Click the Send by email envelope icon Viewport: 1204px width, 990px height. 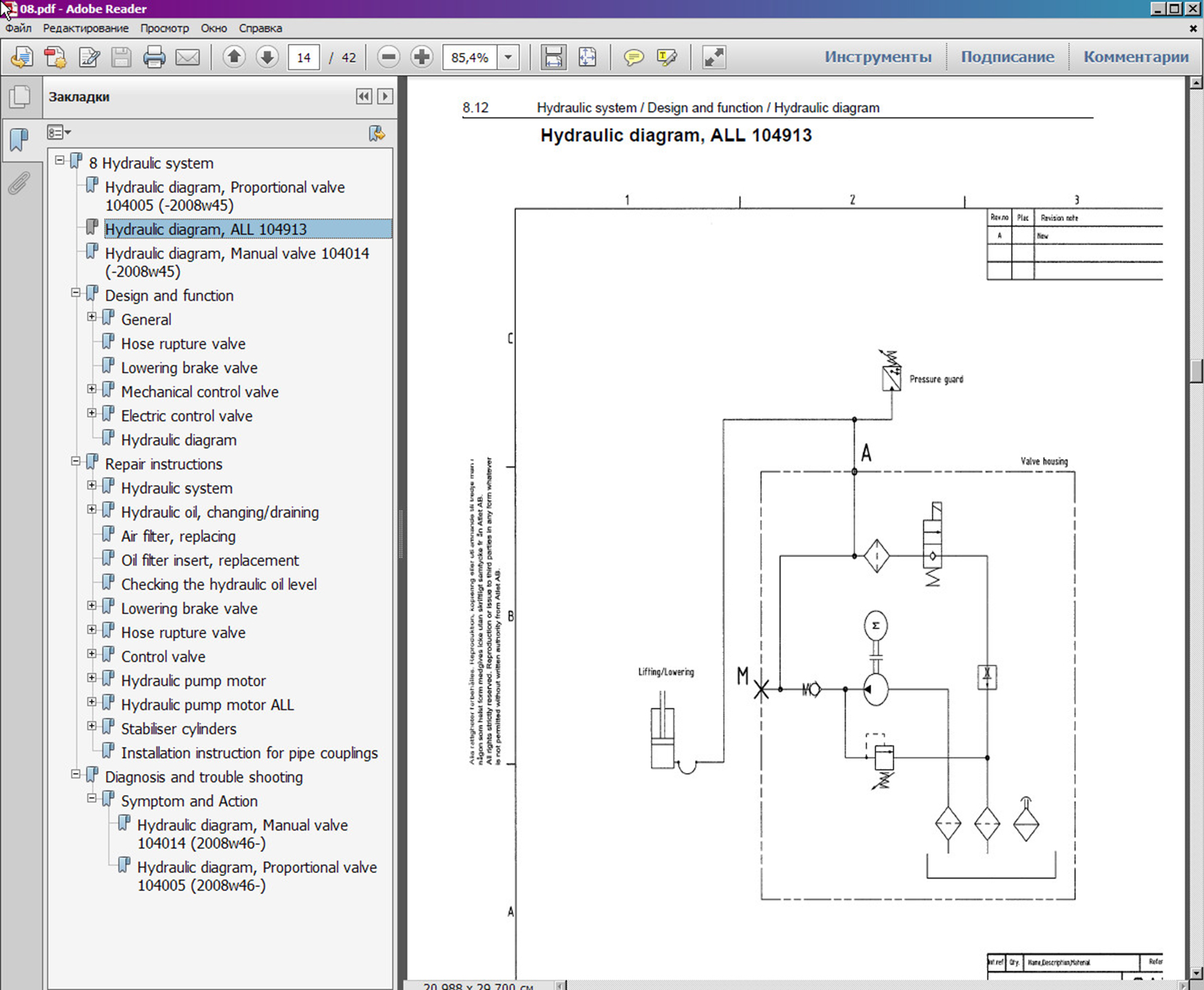tap(187, 57)
